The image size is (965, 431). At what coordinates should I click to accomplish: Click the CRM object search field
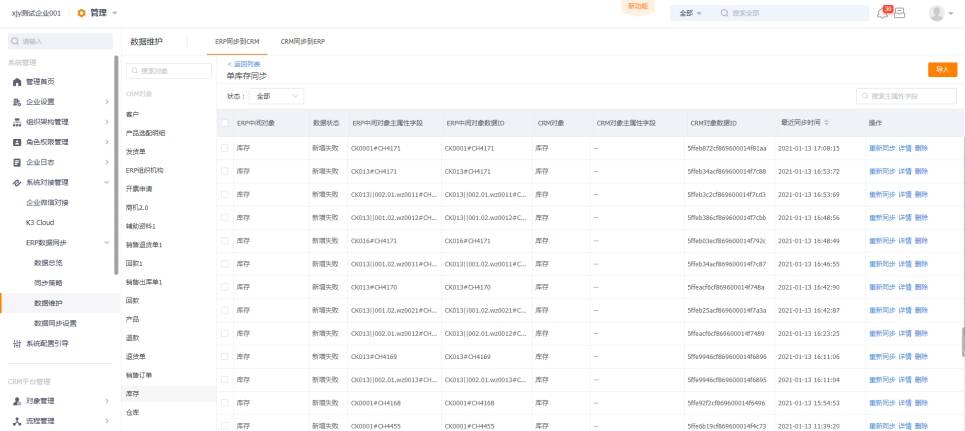pyautogui.click(x=169, y=71)
